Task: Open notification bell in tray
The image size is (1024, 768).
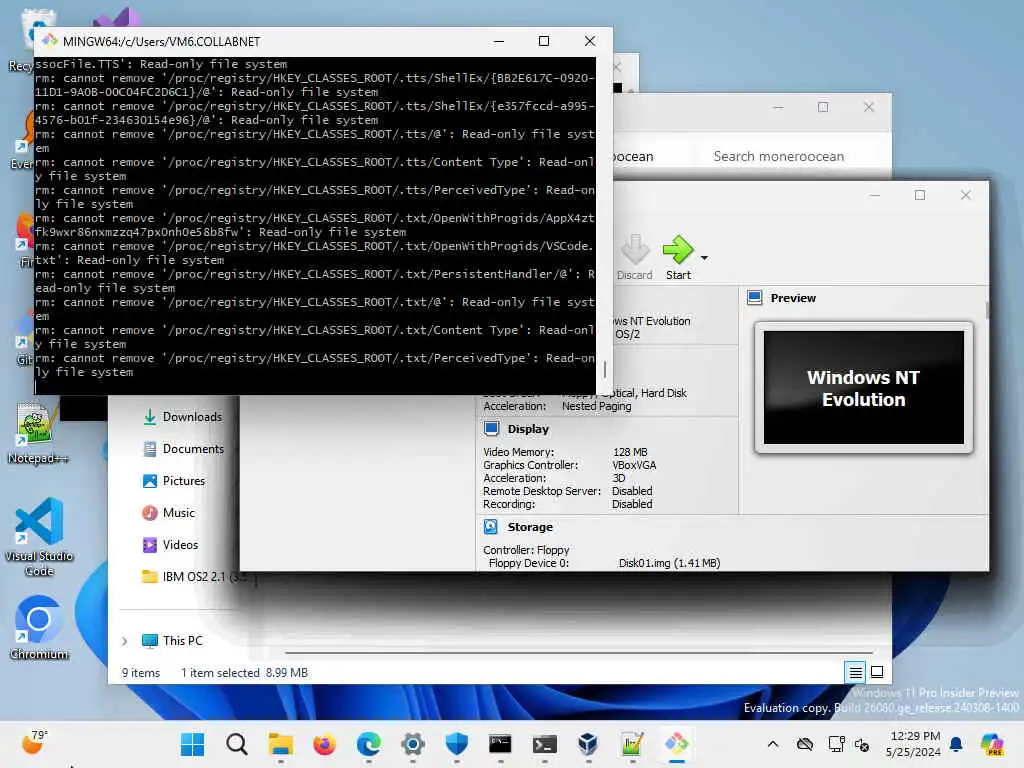Action: tap(956, 744)
